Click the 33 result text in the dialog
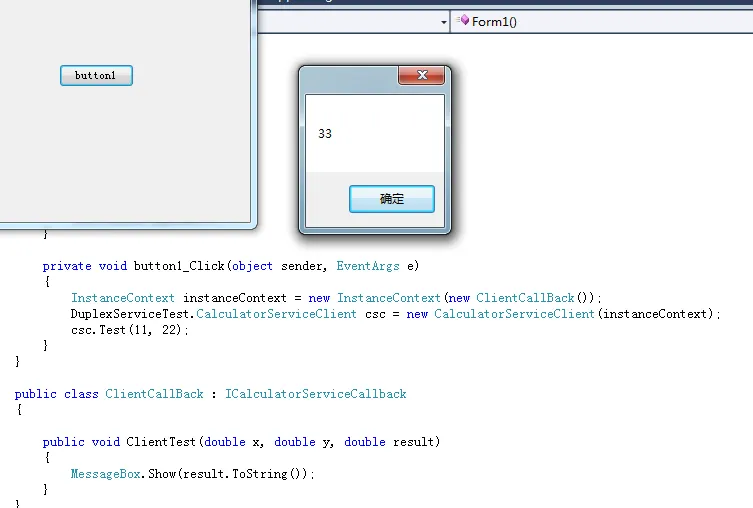 325,134
